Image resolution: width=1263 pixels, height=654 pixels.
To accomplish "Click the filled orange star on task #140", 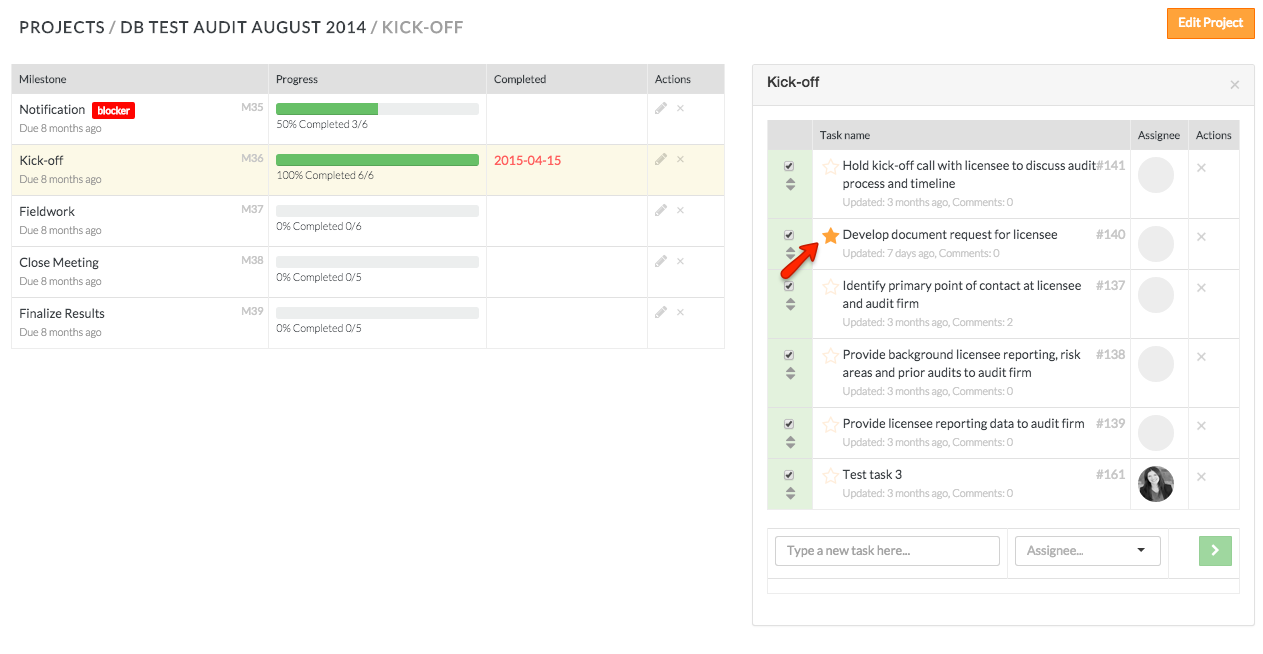I will [830, 235].
